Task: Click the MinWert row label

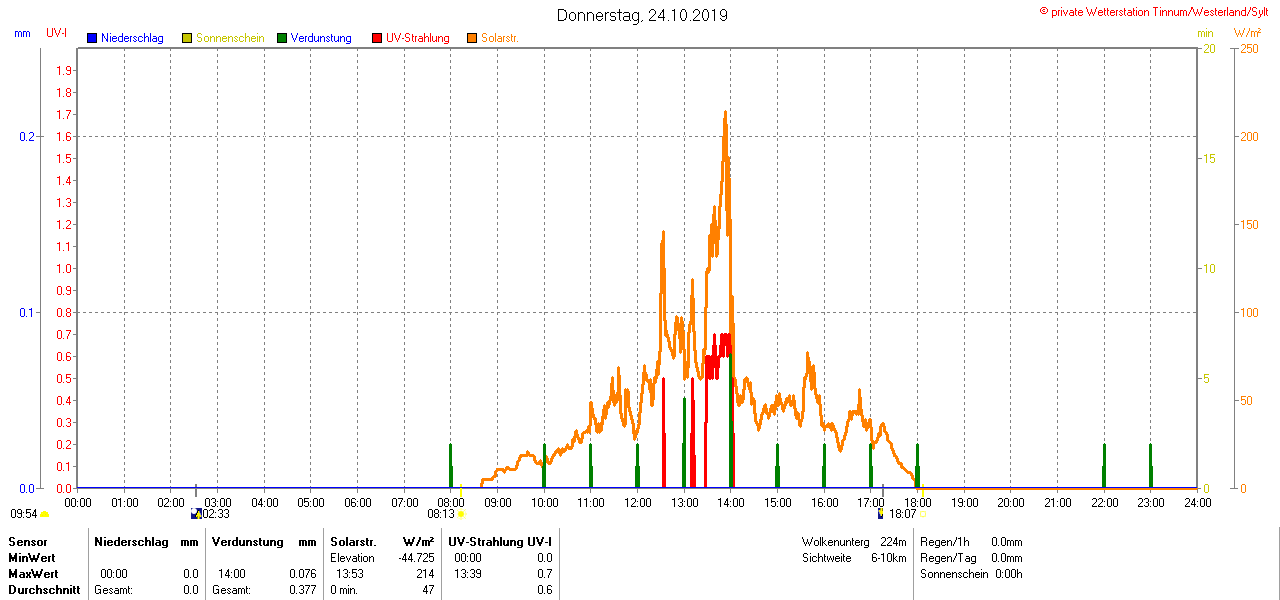Action: click(32, 557)
